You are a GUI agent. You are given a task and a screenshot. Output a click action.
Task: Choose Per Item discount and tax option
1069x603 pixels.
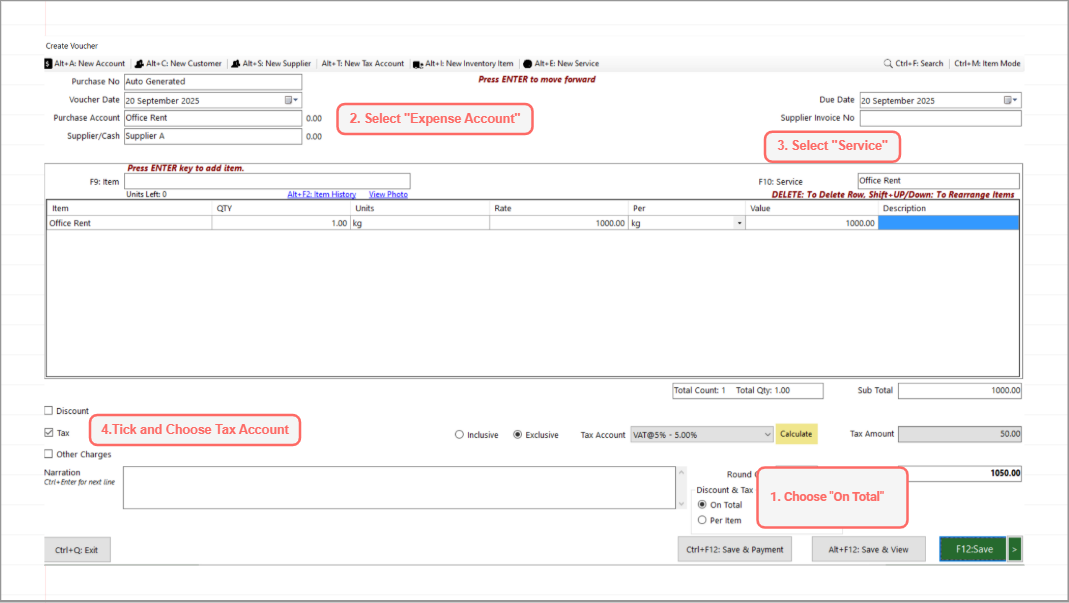[x=702, y=520]
